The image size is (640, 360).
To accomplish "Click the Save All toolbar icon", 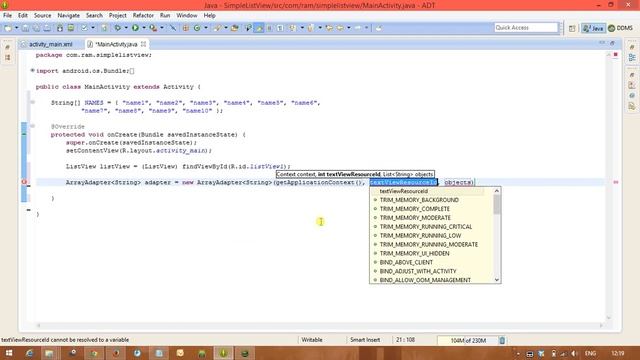I will click(x=36, y=28).
